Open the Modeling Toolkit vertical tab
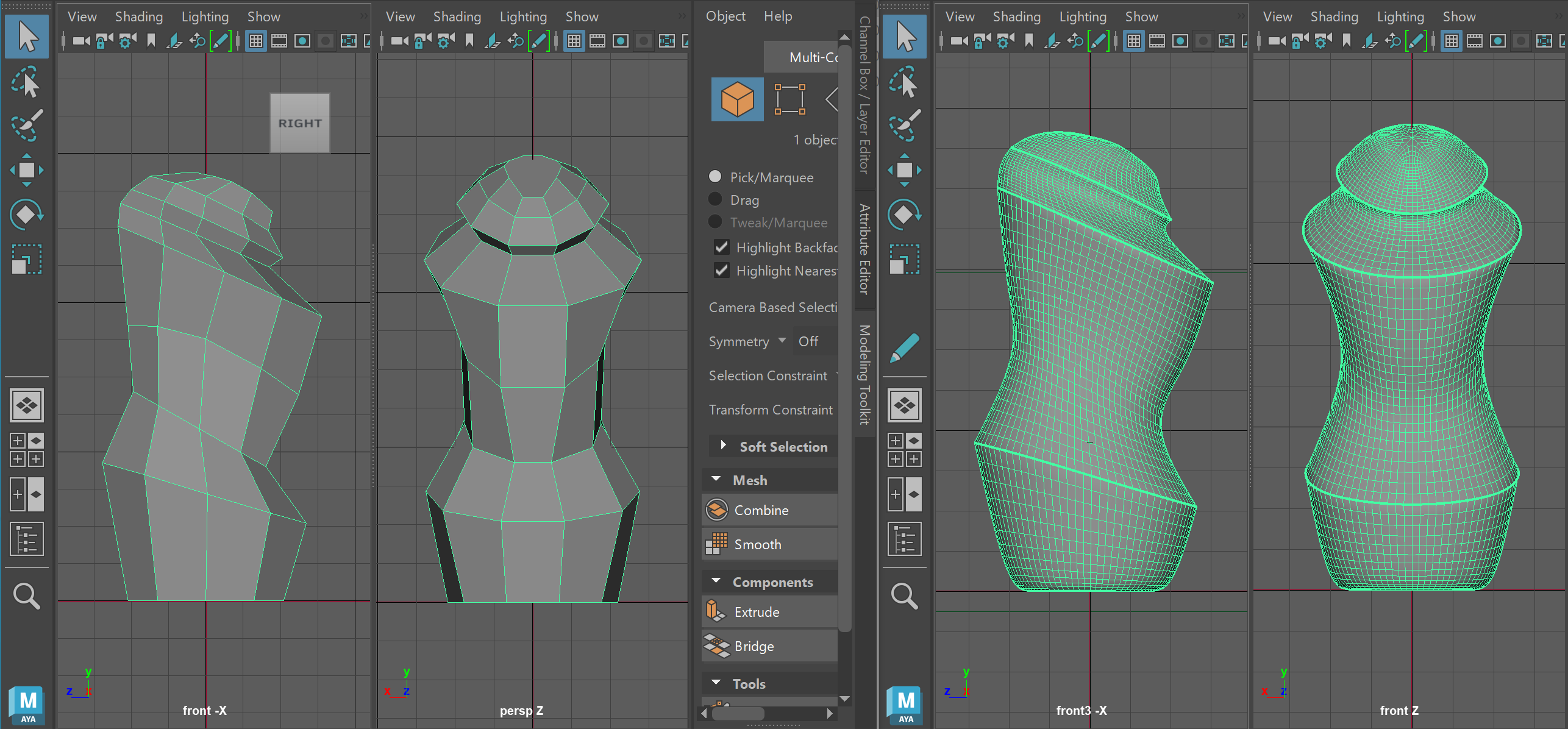The height and width of the screenshot is (729, 1568). pos(864,374)
